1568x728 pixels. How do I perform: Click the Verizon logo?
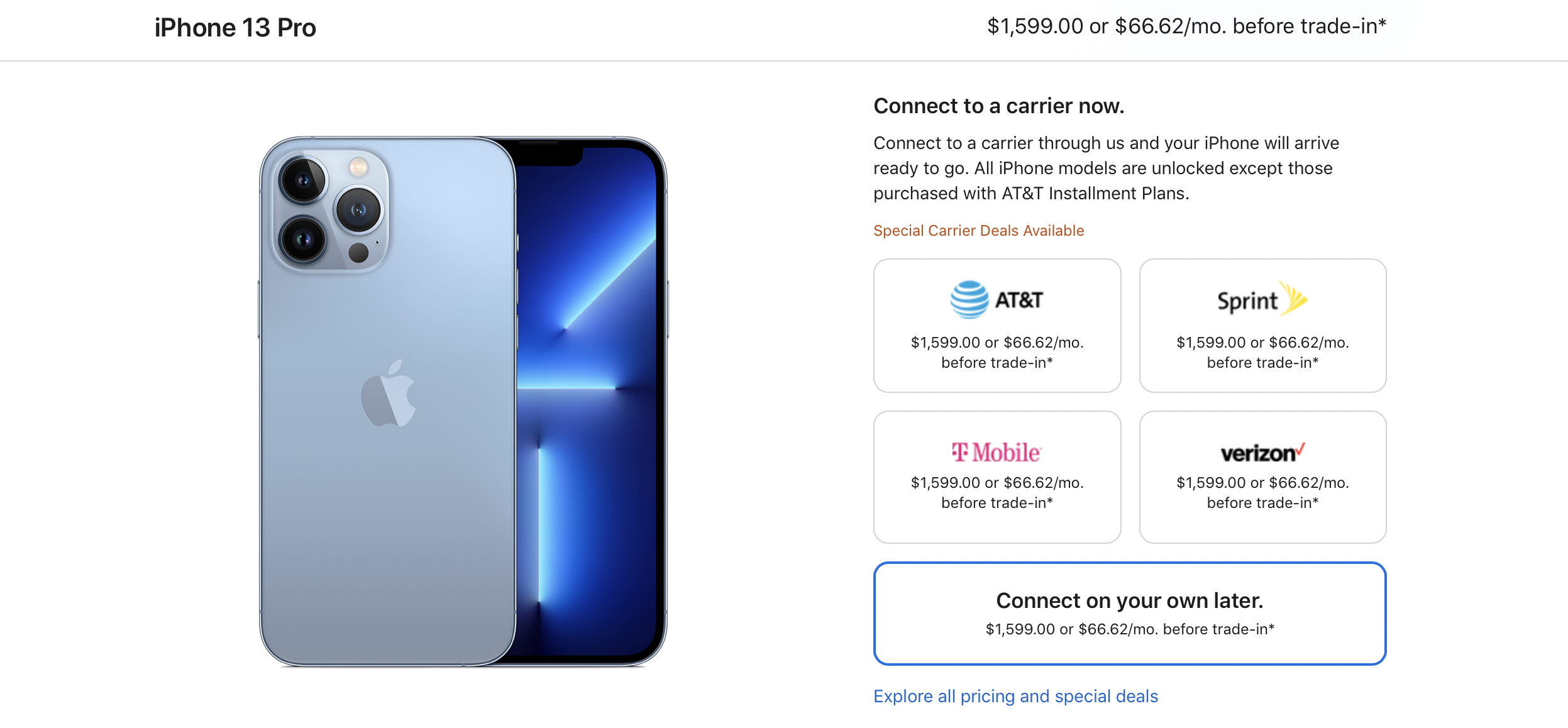(1262, 452)
